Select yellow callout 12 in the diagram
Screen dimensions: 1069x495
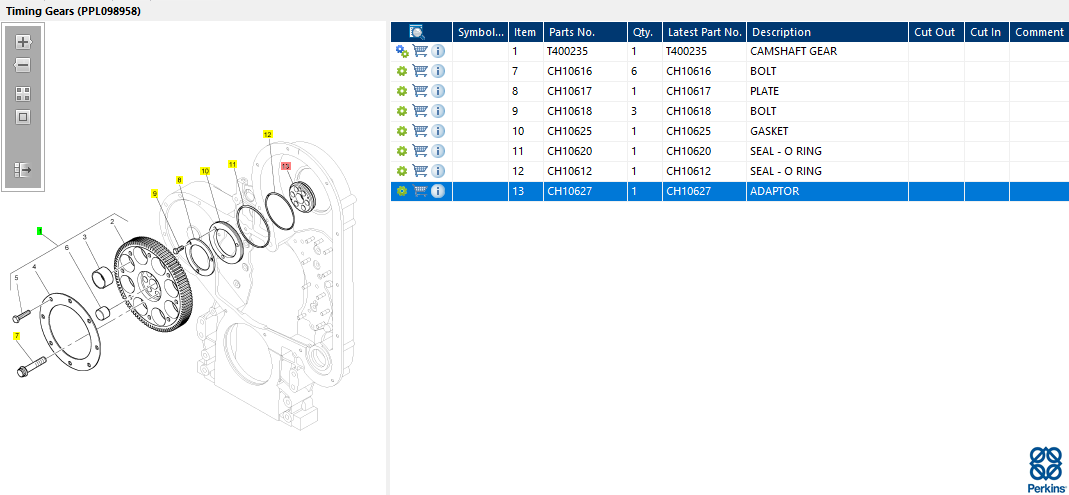(x=267, y=134)
